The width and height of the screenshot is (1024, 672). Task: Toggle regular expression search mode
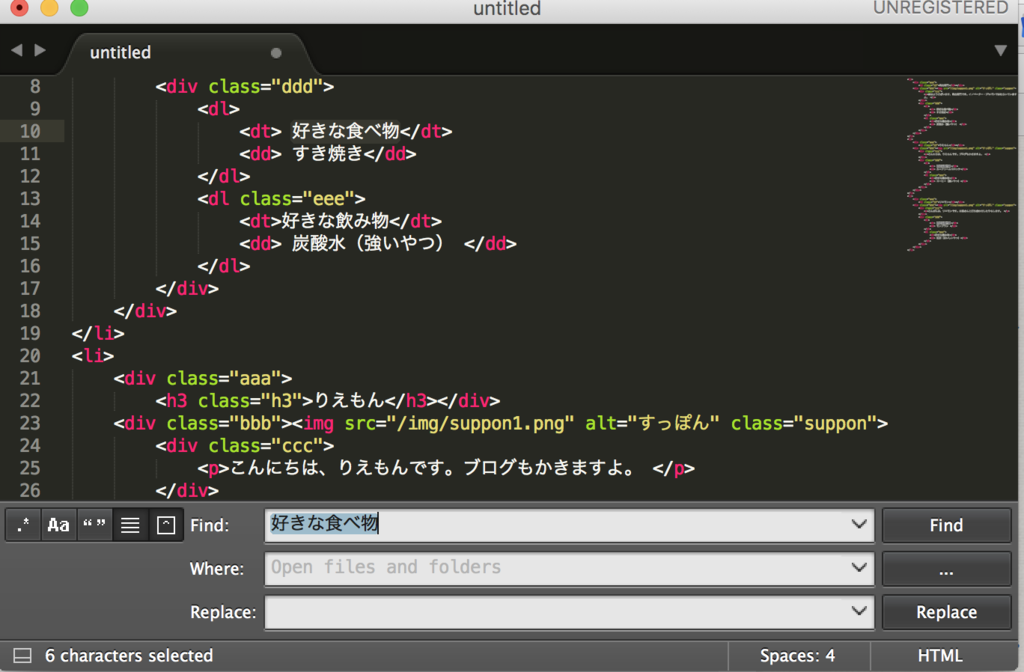click(23, 525)
